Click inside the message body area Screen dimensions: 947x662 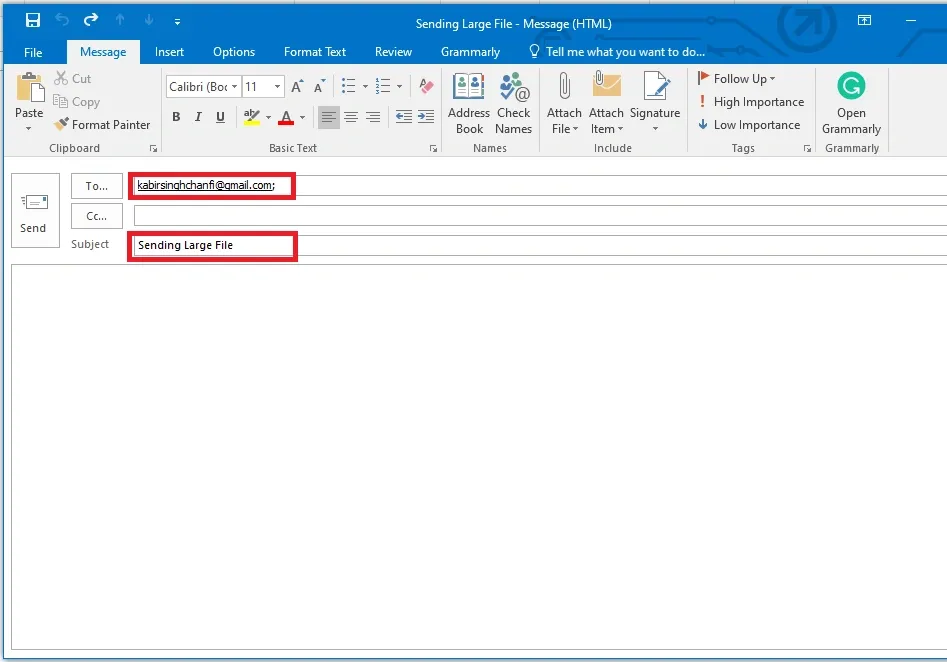click(479, 457)
